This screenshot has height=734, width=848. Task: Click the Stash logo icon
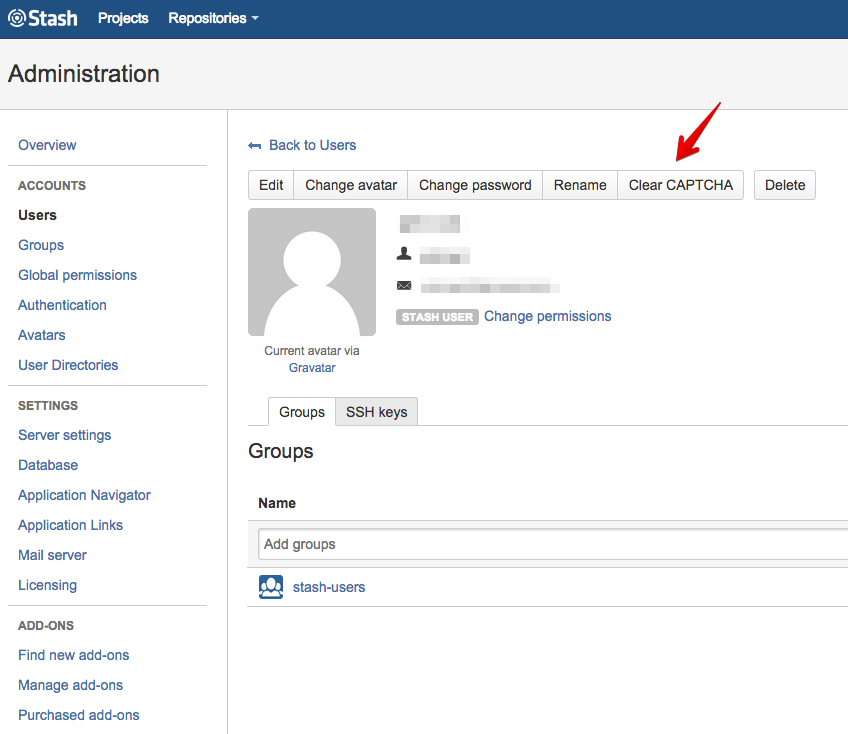tap(17, 18)
